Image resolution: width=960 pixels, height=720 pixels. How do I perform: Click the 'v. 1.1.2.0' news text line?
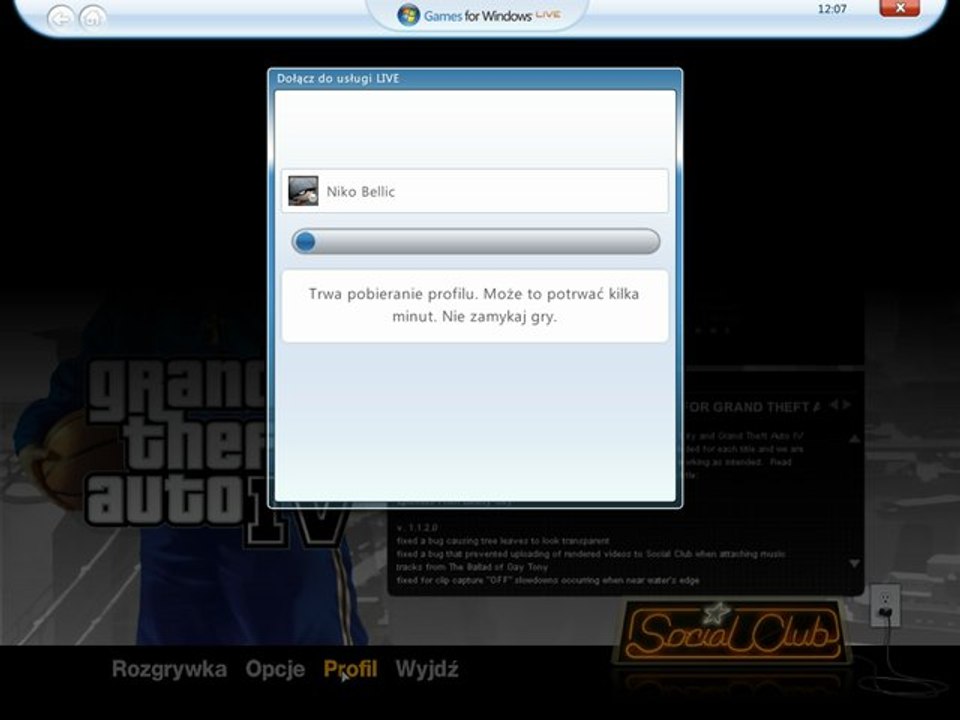[x=417, y=528]
